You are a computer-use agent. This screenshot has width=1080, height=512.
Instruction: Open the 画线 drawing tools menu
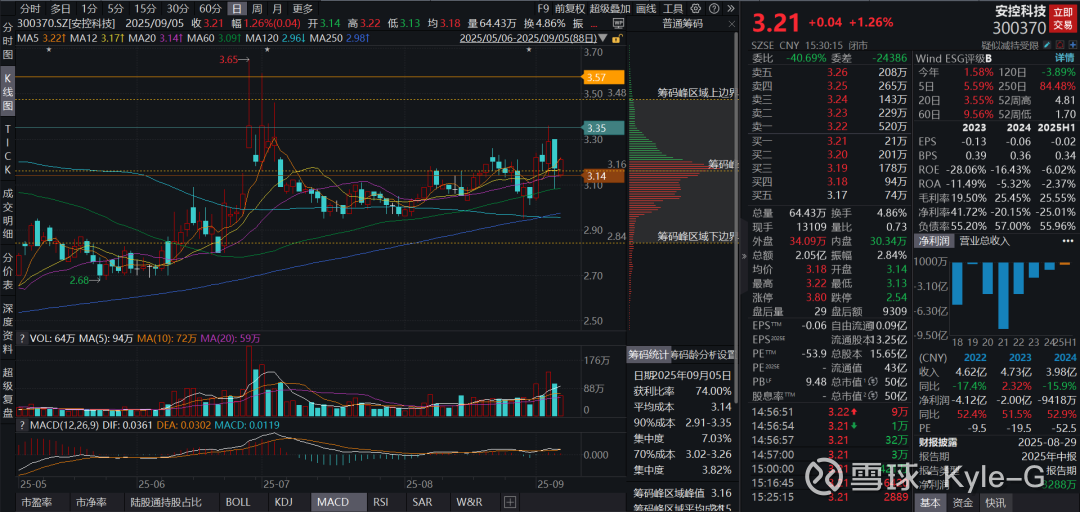(x=646, y=9)
